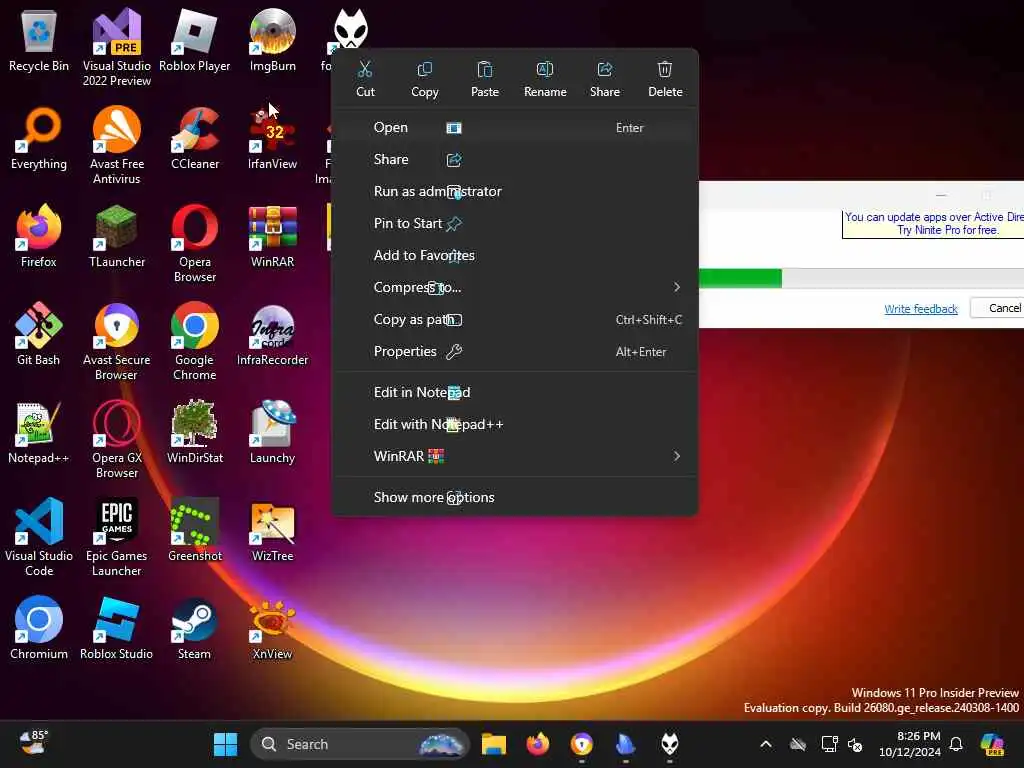The image size is (1024, 768).
Task: Show hidden system tray icons chevron
Action: click(766, 744)
